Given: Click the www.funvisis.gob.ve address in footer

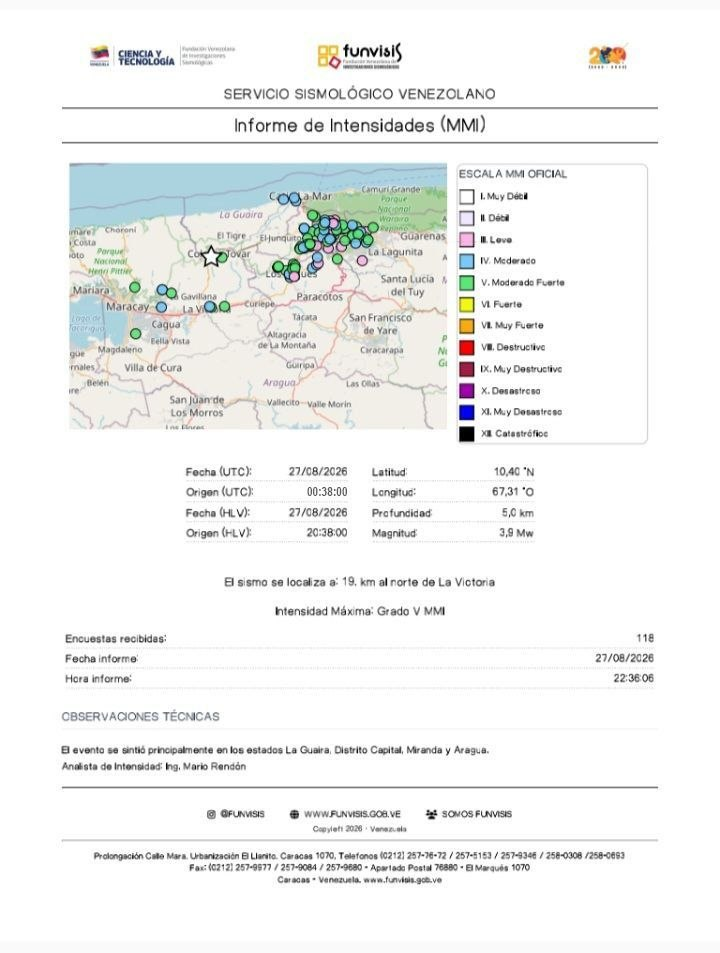Looking at the screenshot, I should coord(402,879).
